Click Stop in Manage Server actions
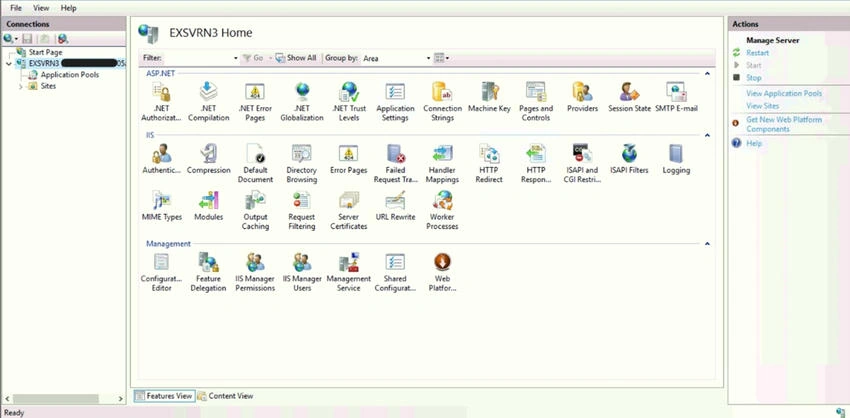The width and height of the screenshot is (850, 418). (754, 78)
